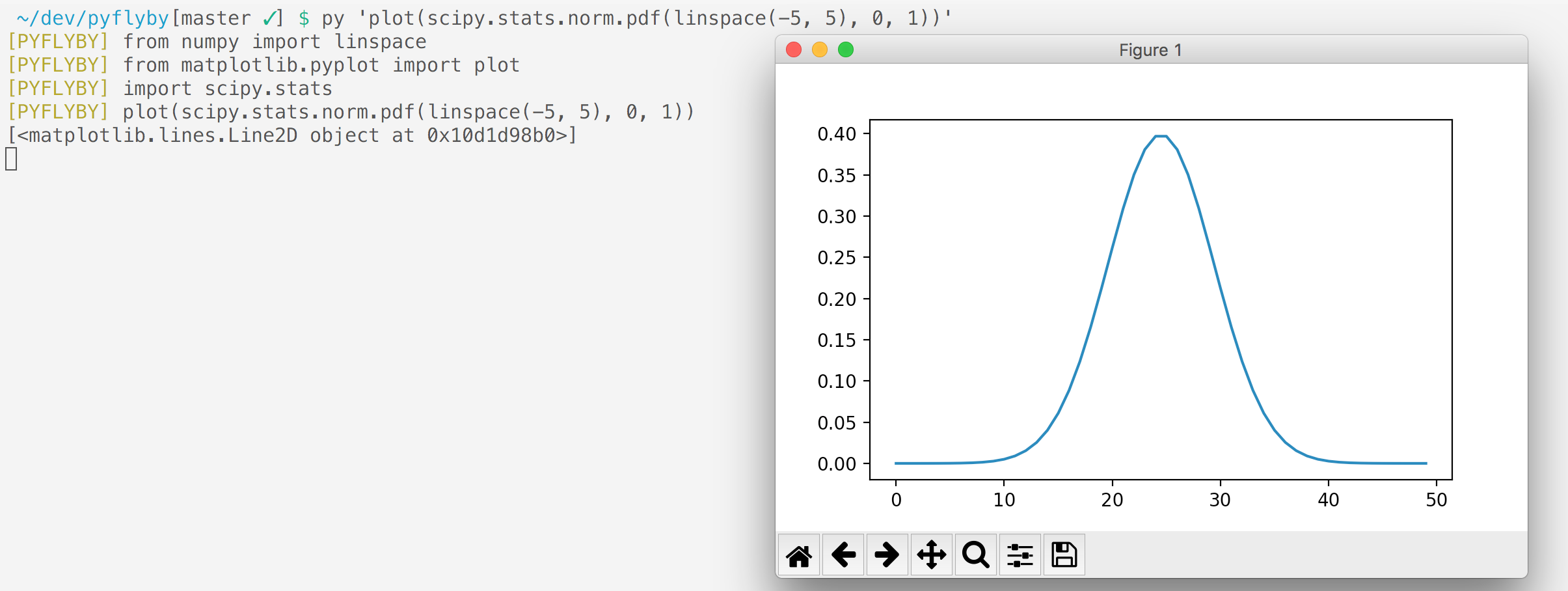This screenshot has width=1568, height=591.
Task: Click the Figure 1 title bar text
Action: click(1150, 49)
